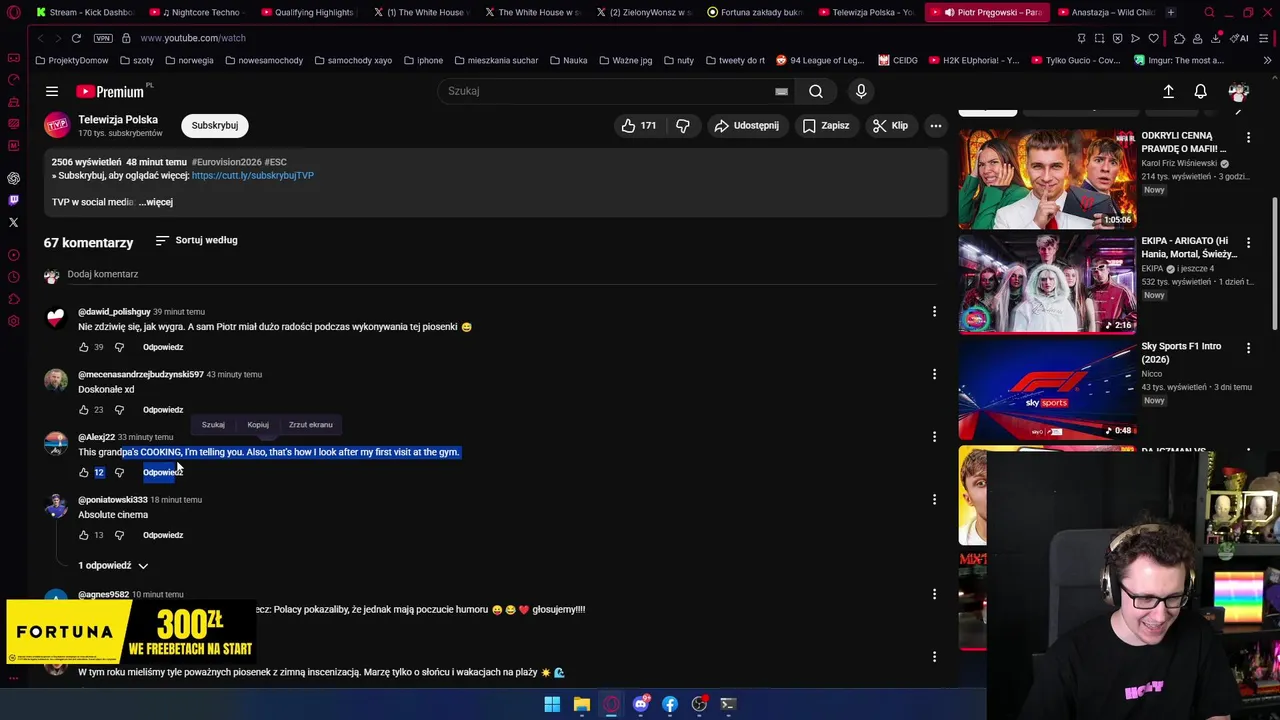1280x720 pixels.
Task: Click the Klip button
Action: (890, 125)
